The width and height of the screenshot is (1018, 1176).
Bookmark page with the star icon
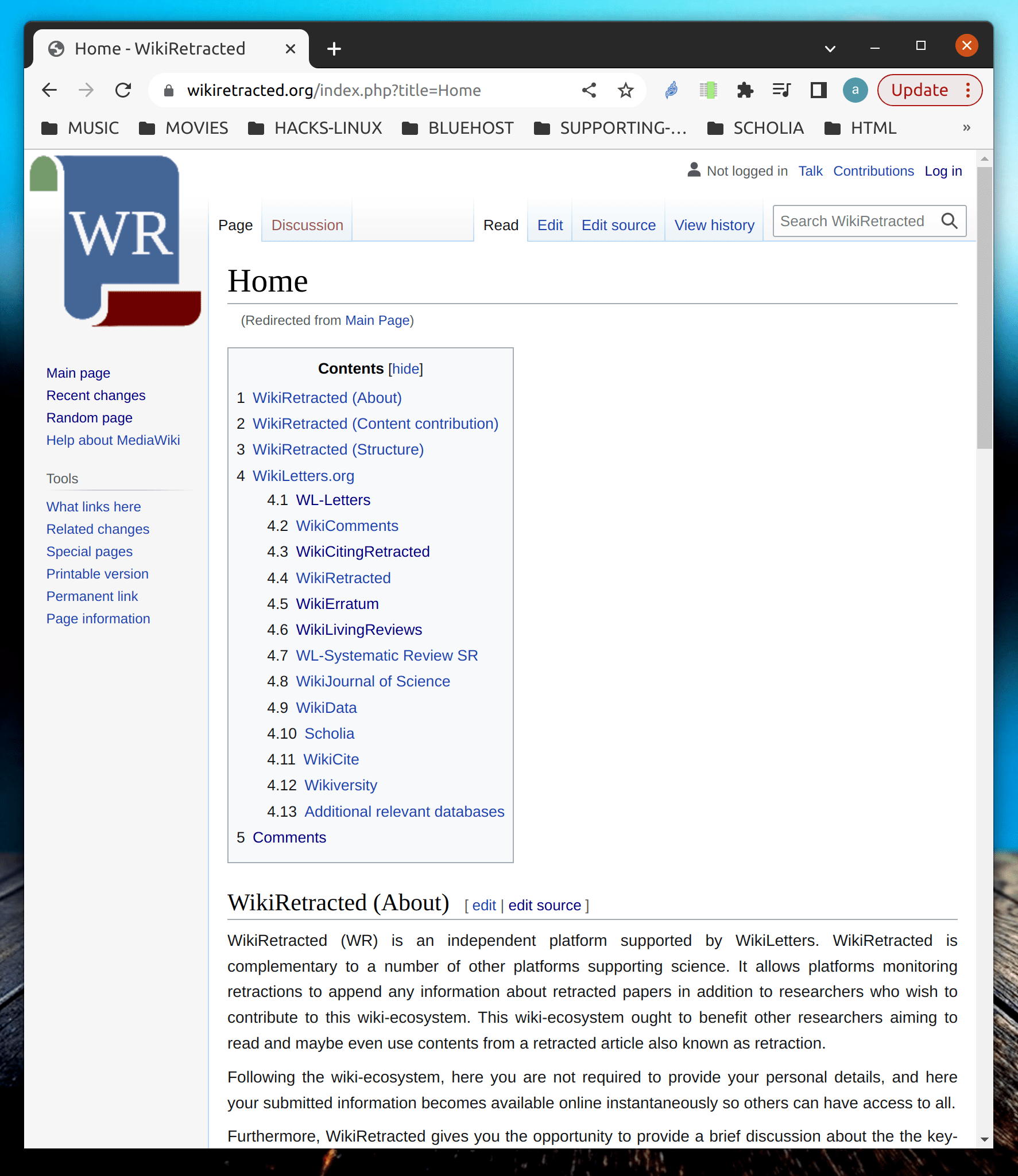click(625, 90)
